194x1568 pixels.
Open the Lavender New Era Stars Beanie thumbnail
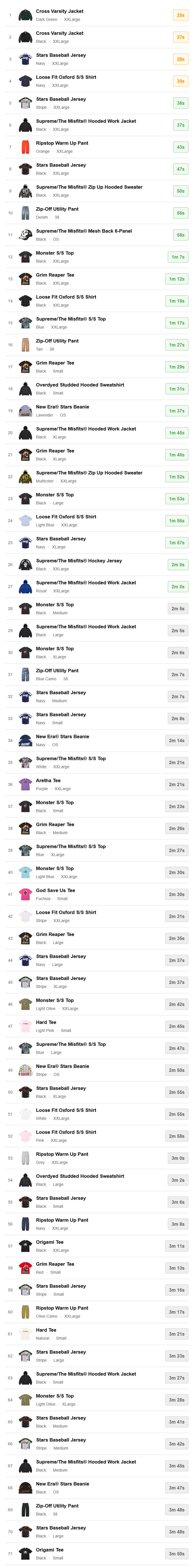tap(25, 411)
